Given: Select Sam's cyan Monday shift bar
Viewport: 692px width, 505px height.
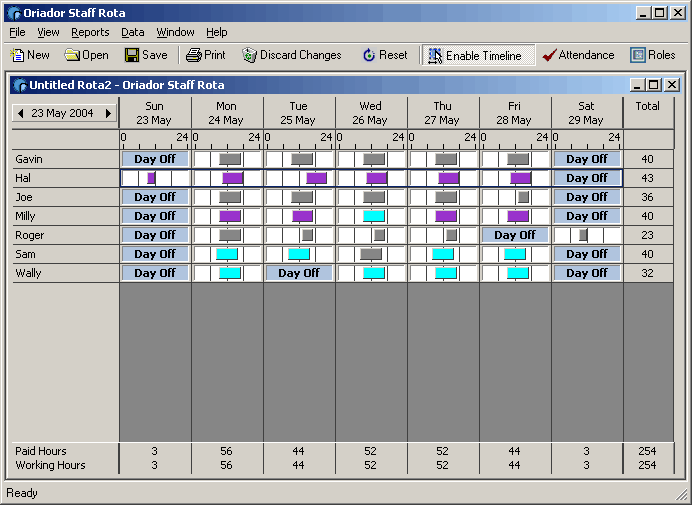Looking at the screenshot, I should coord(227,254).
